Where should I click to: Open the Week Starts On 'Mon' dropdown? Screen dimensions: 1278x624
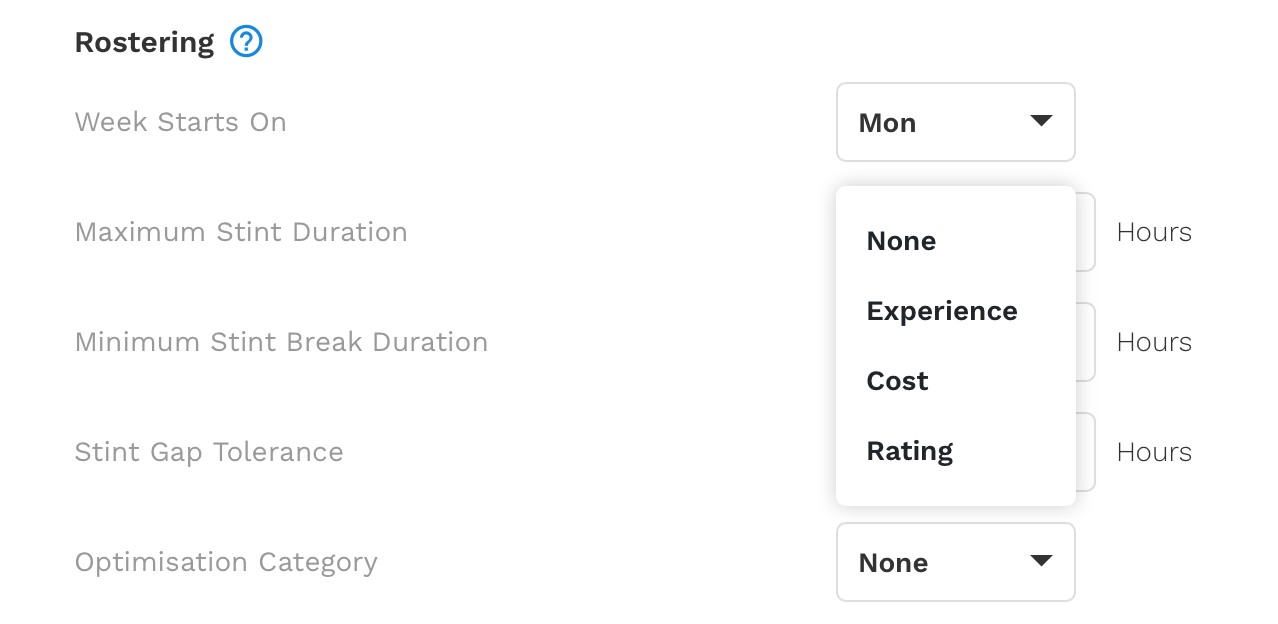(x=956, y=122)
